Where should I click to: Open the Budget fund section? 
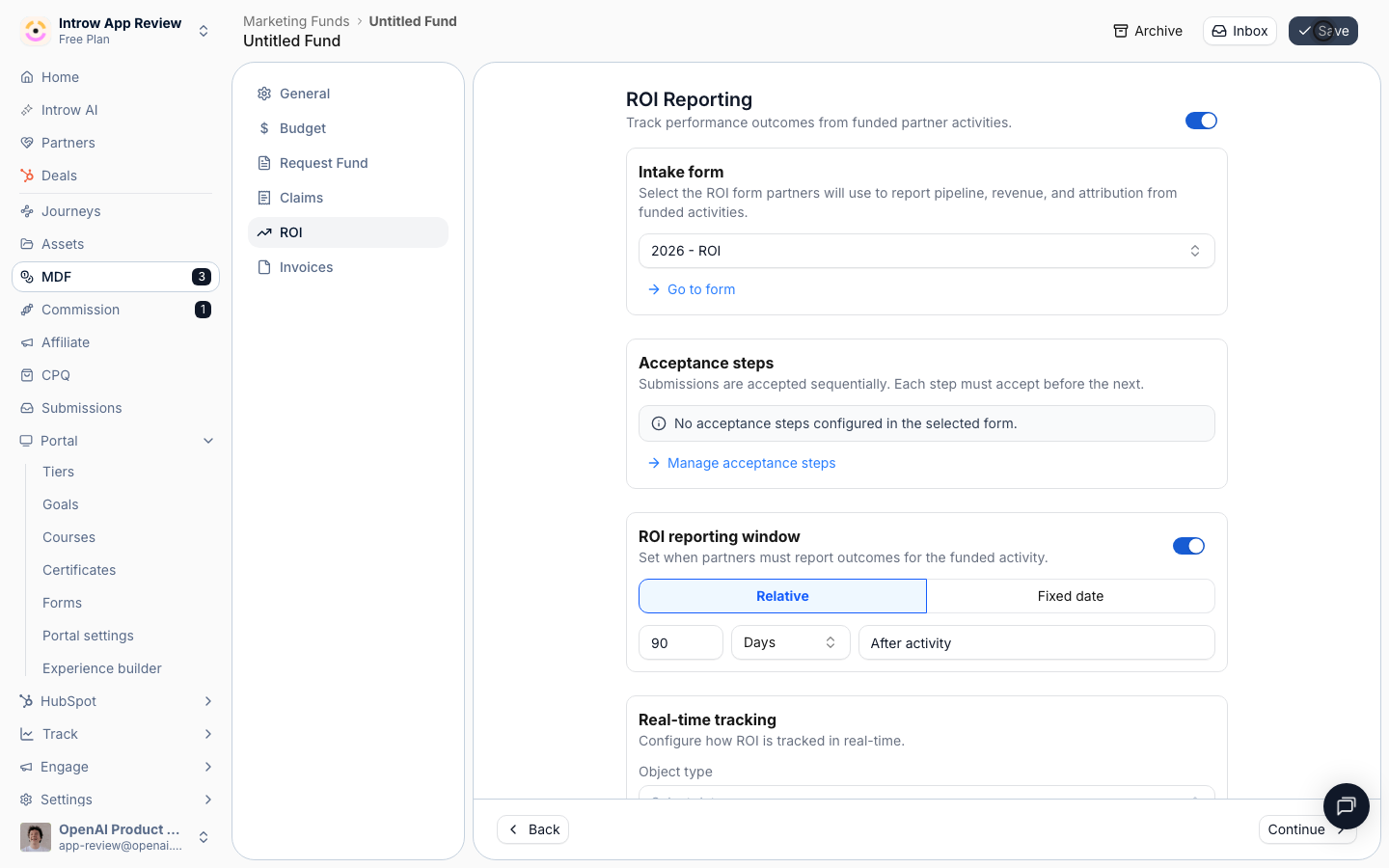(348, 128)
